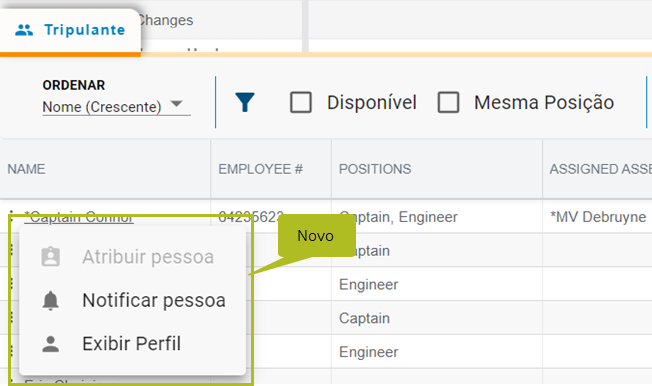This screenshot has width=652, height=386.
Task: Click the EMPLOYEE # column header
Action: [x=261, y=169]
